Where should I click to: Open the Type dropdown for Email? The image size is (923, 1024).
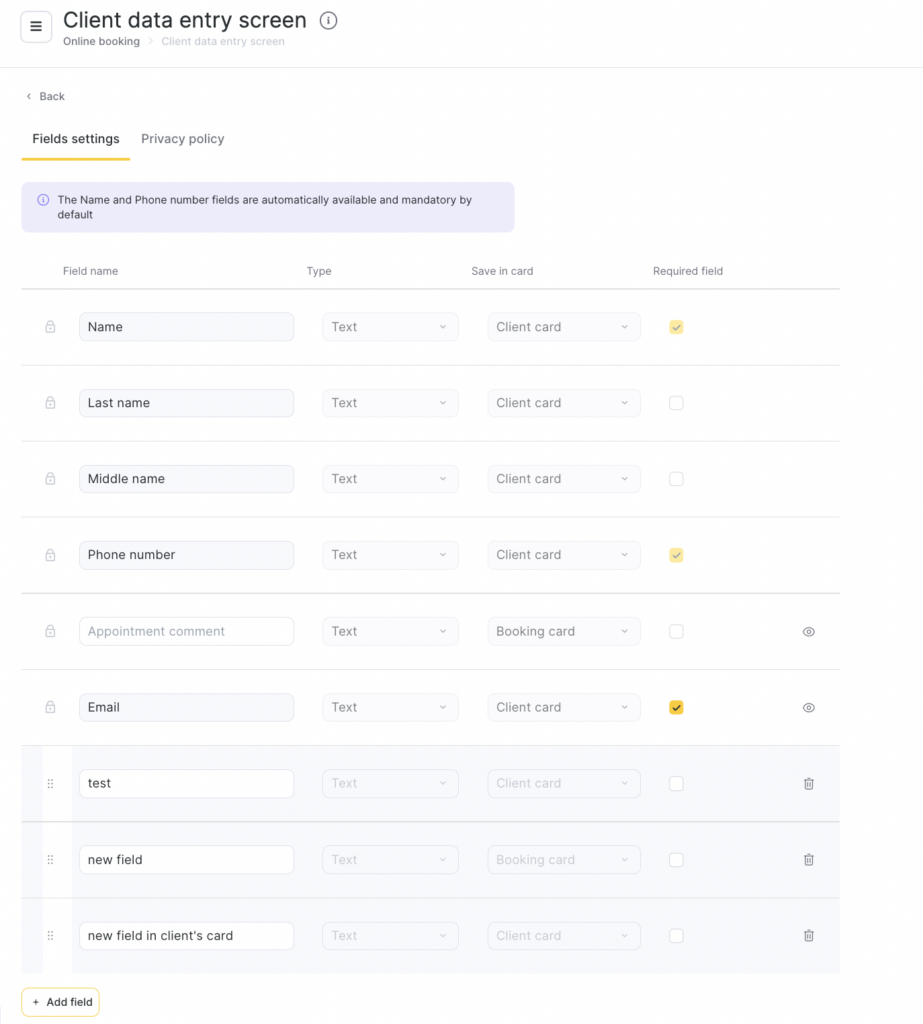[x=390, y=708]
